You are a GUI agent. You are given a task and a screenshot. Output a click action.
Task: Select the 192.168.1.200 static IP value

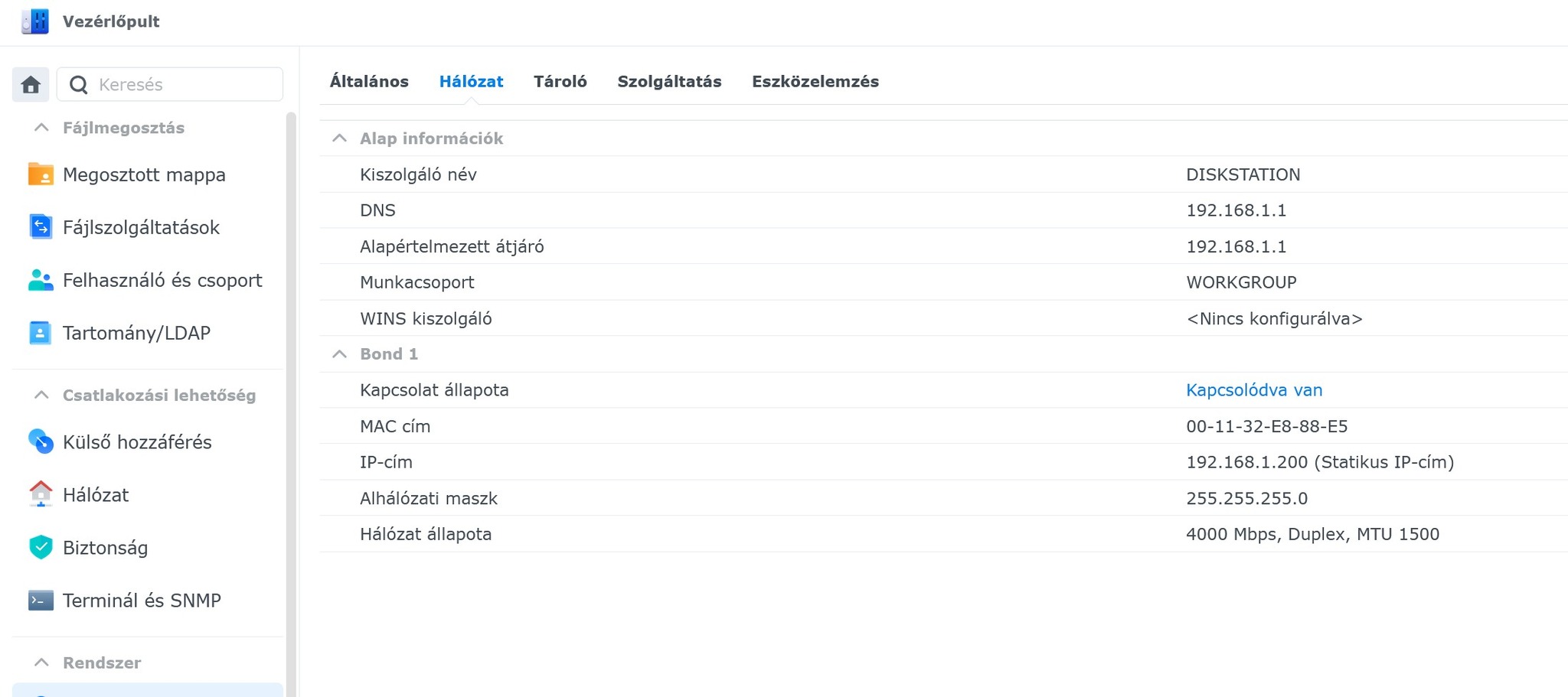(x=1320, y=462)
